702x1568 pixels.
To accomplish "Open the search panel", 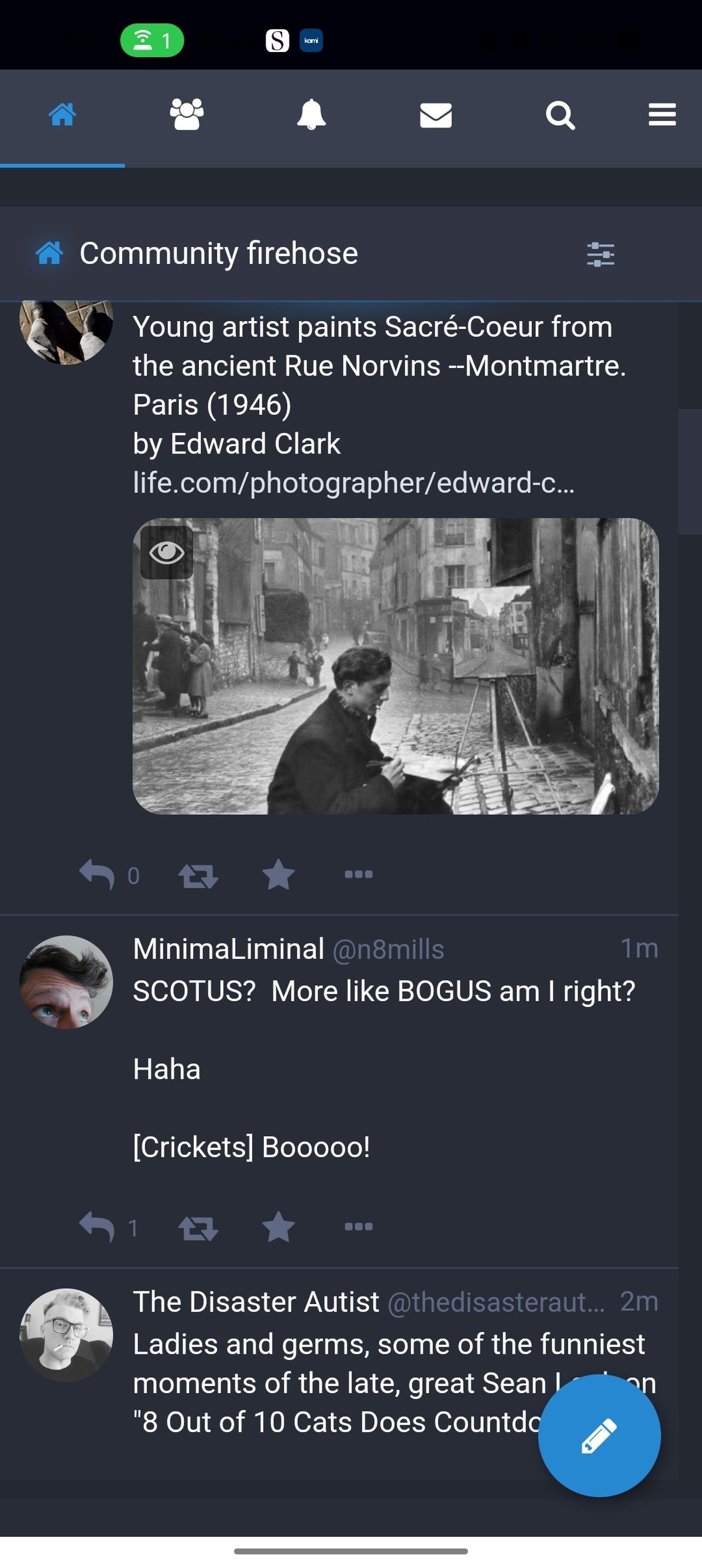I will coord(559,116).
